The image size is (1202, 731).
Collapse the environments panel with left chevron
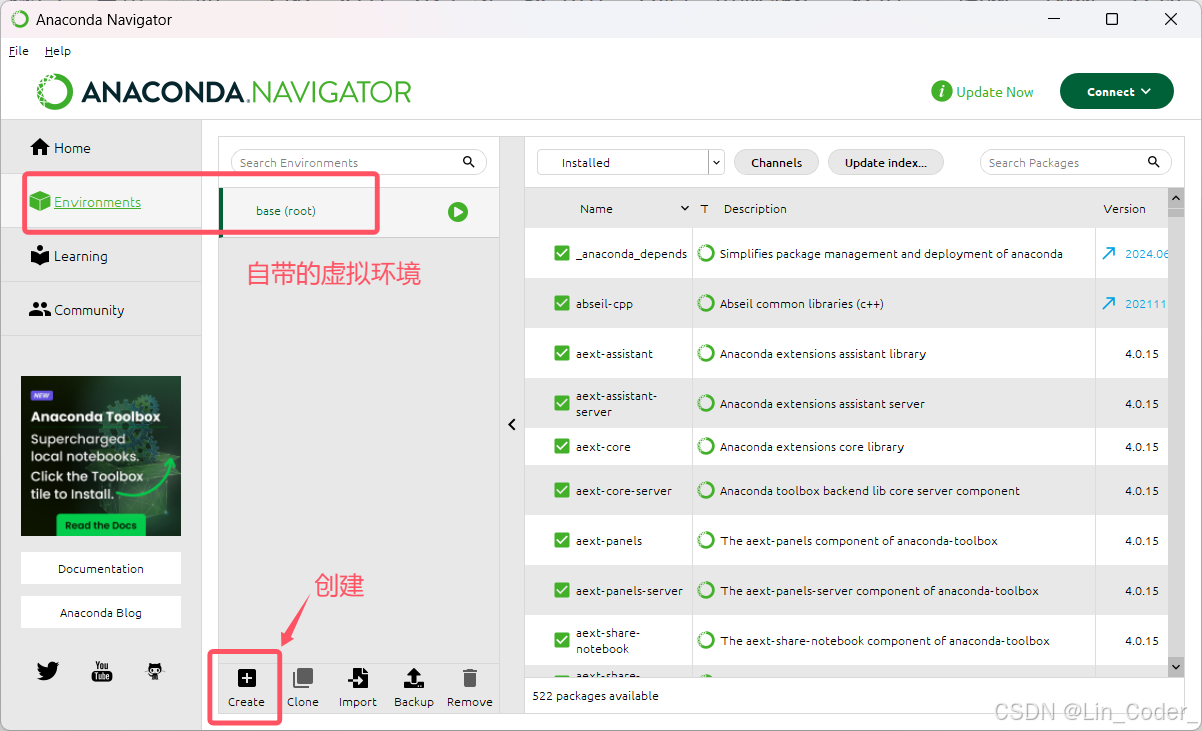pyautogui.click(x=512, y=424)
